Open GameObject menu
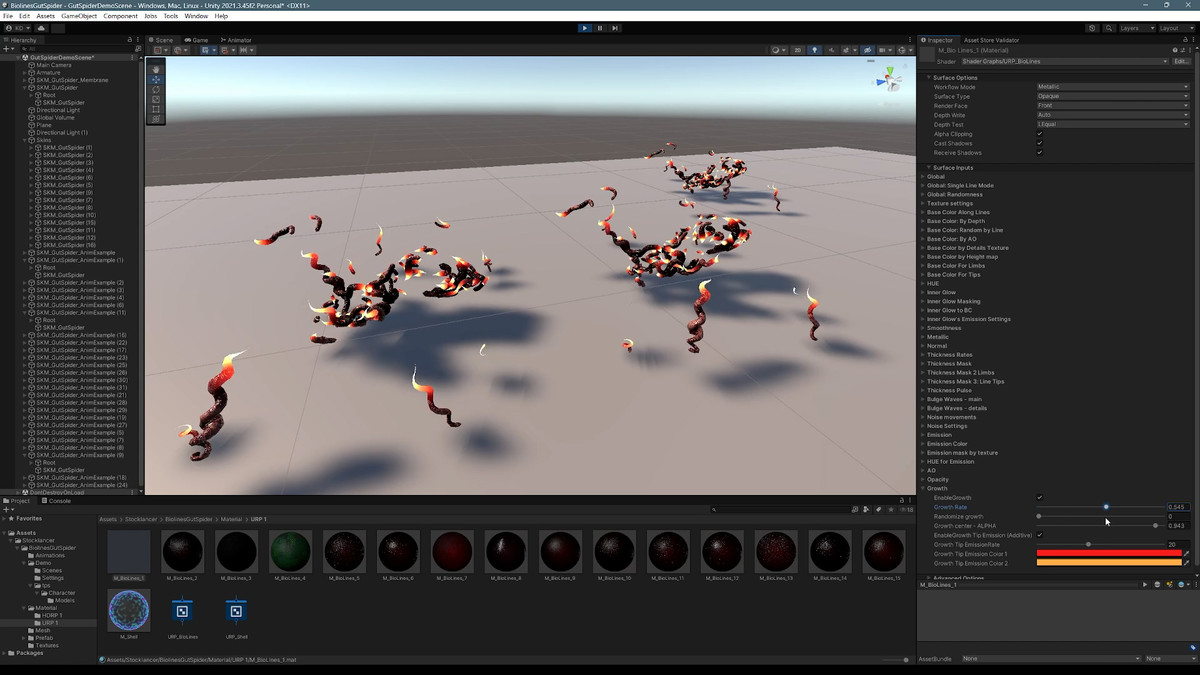 79,16
